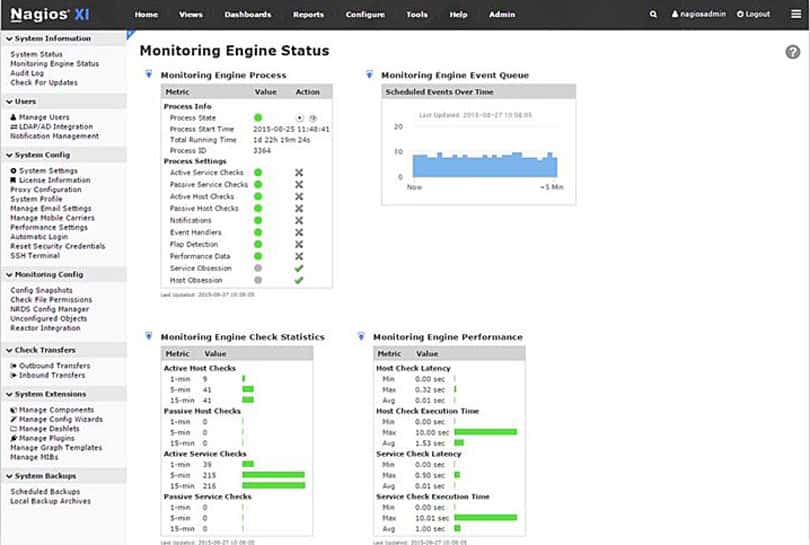810x545 pixels.
Task: Collapse the System Extensions sidebar section
Action: (64, 394)
